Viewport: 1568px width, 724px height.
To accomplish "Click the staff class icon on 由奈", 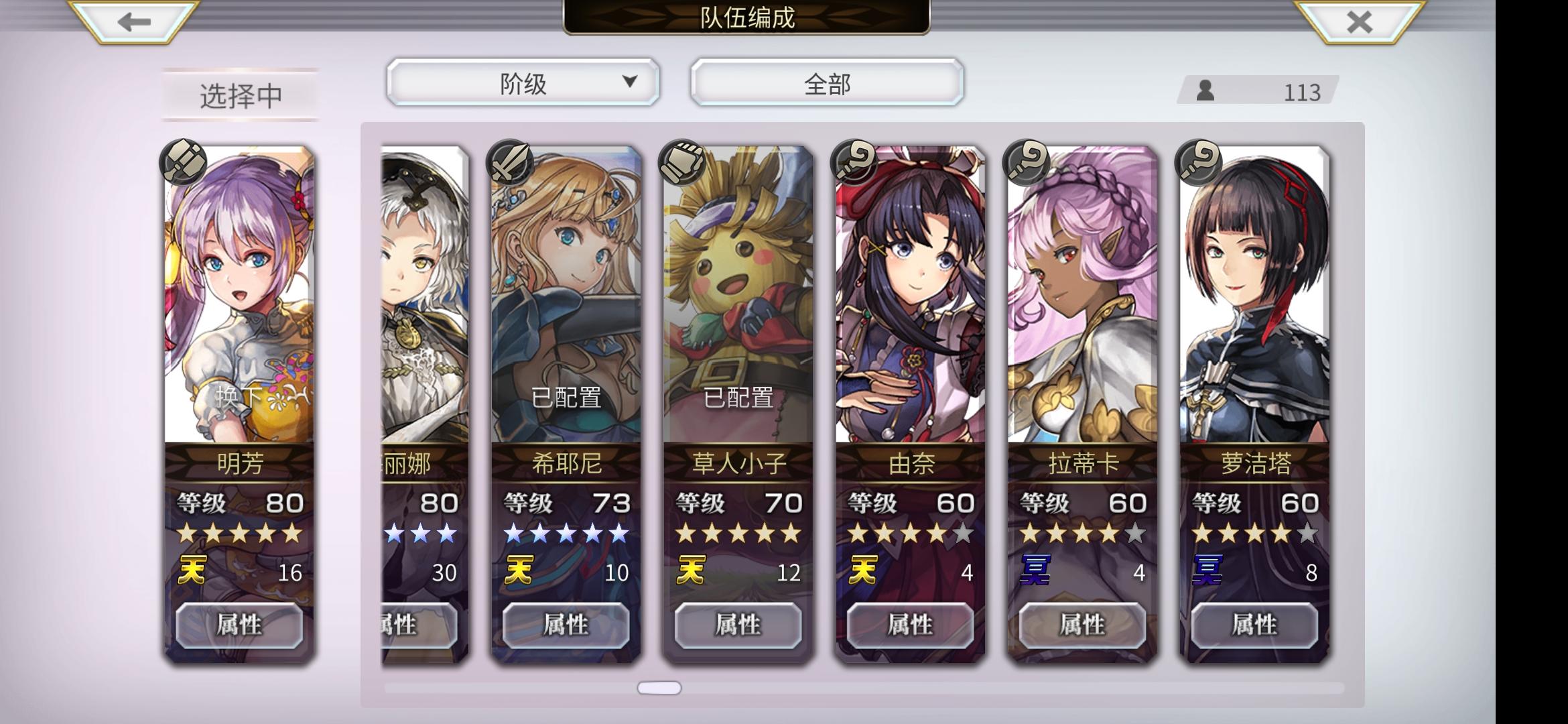I will (x=854, y=162).
